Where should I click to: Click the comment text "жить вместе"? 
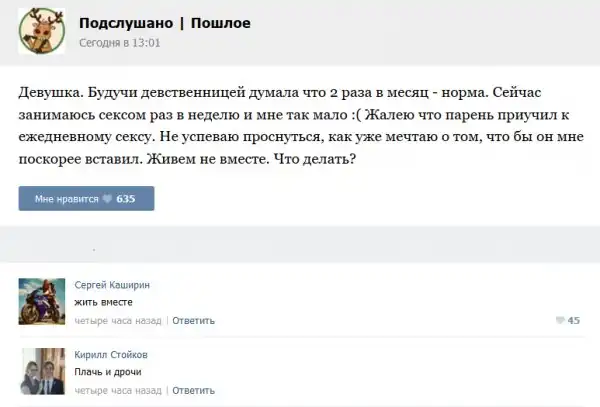[x=103, y=302]
